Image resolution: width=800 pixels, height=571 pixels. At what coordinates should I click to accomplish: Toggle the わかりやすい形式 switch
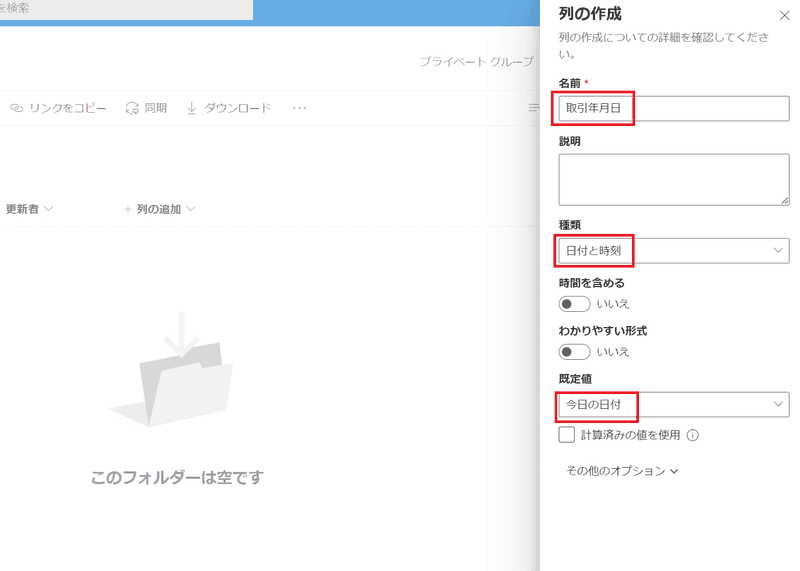tap(574, 351)
